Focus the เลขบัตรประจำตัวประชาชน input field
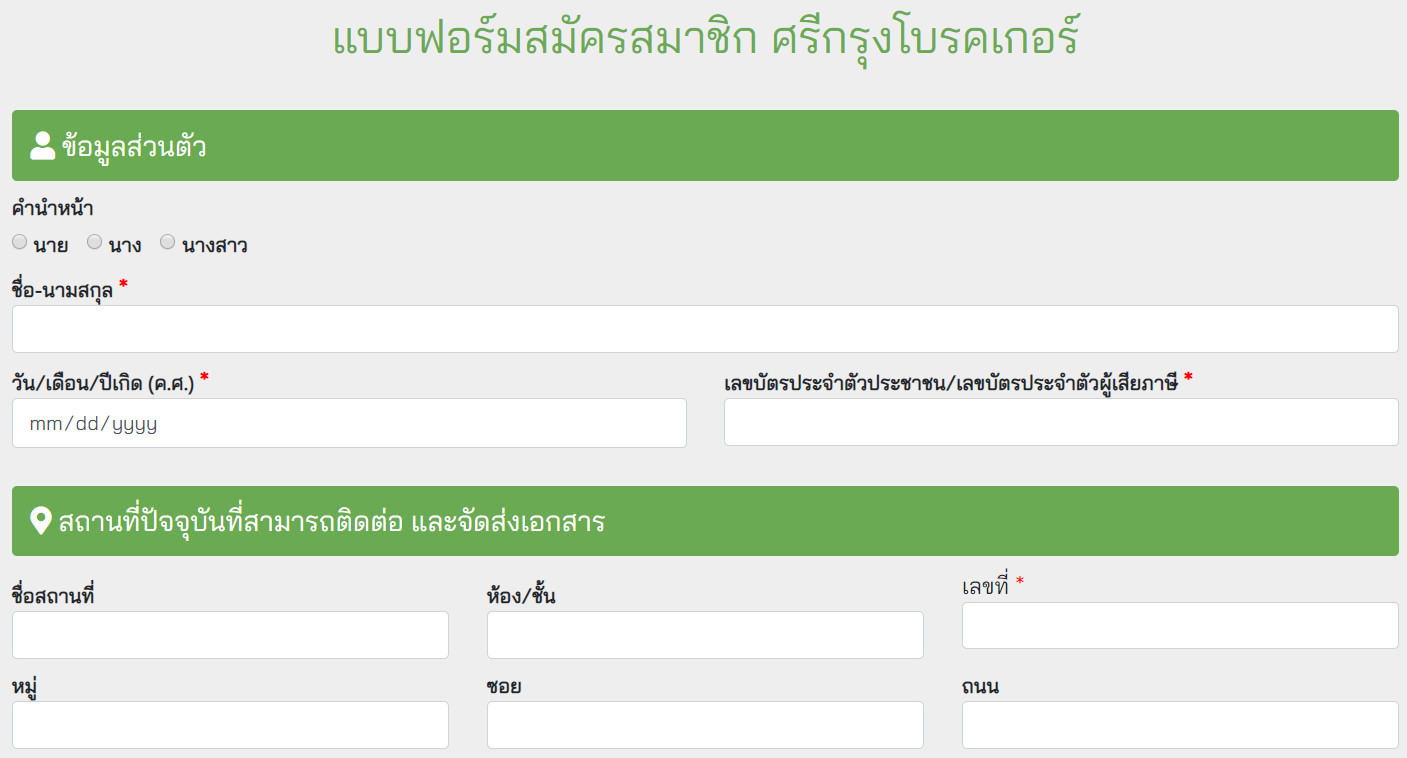 click(1061, 422)
